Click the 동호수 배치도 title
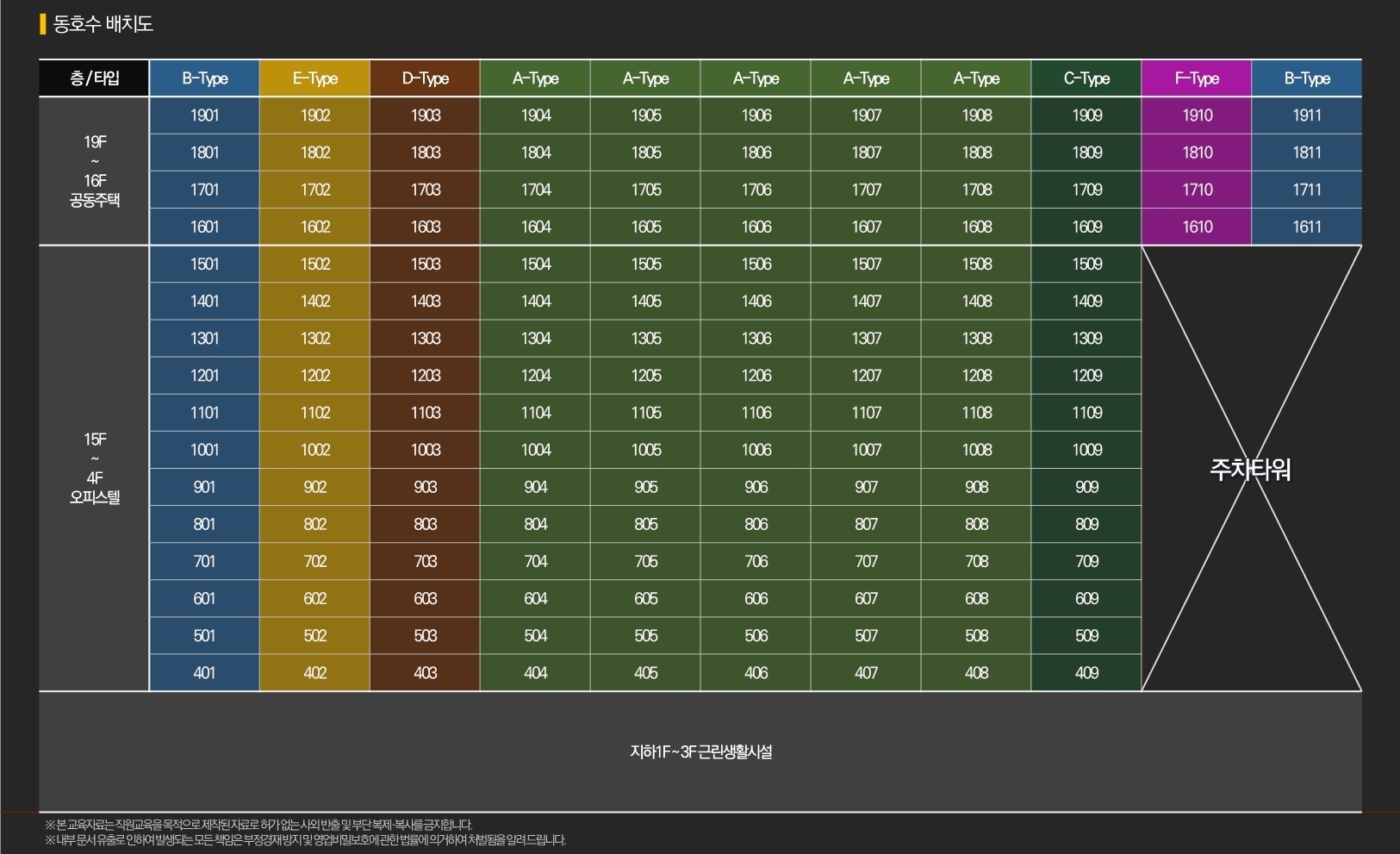Screen dimensions: 1400x854 point(103,24)
